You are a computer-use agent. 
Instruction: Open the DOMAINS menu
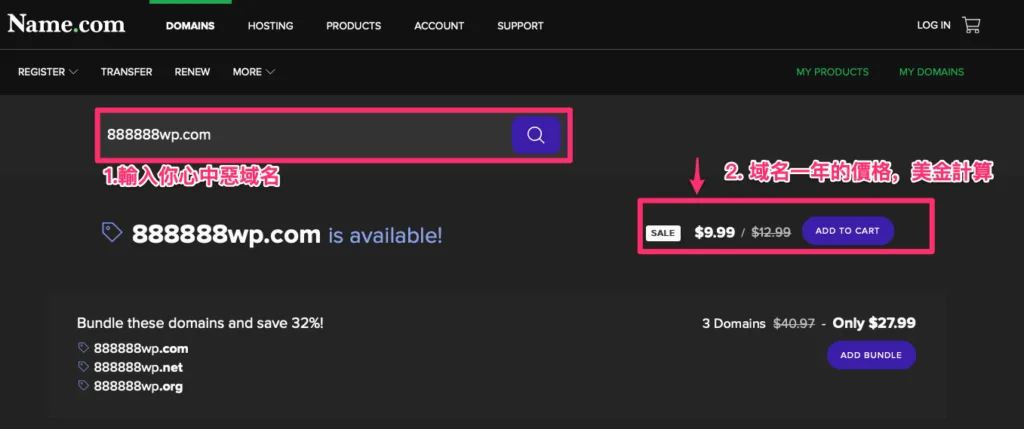pos(190,26)
